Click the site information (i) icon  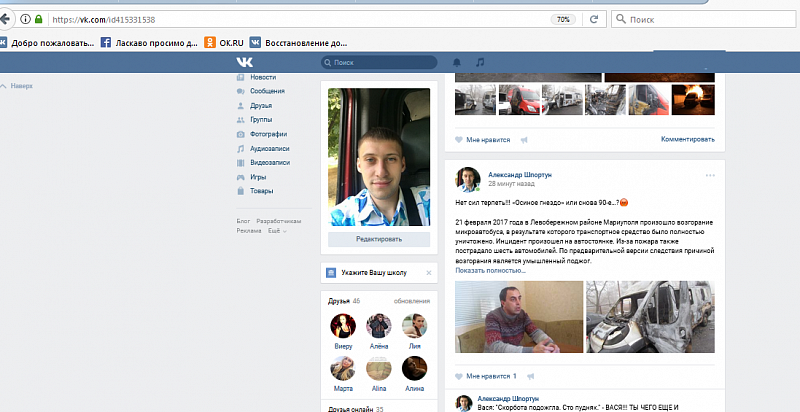click(25, 19)
